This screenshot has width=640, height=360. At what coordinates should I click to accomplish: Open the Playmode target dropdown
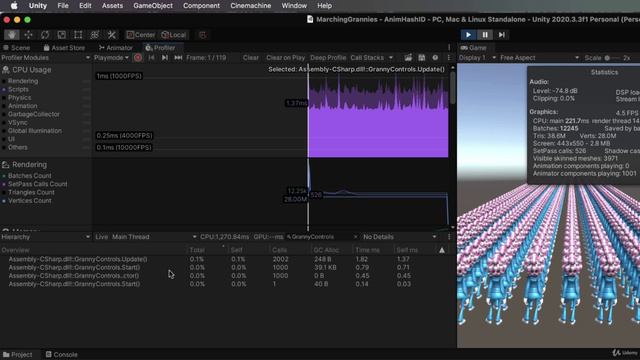pos(111,58)
